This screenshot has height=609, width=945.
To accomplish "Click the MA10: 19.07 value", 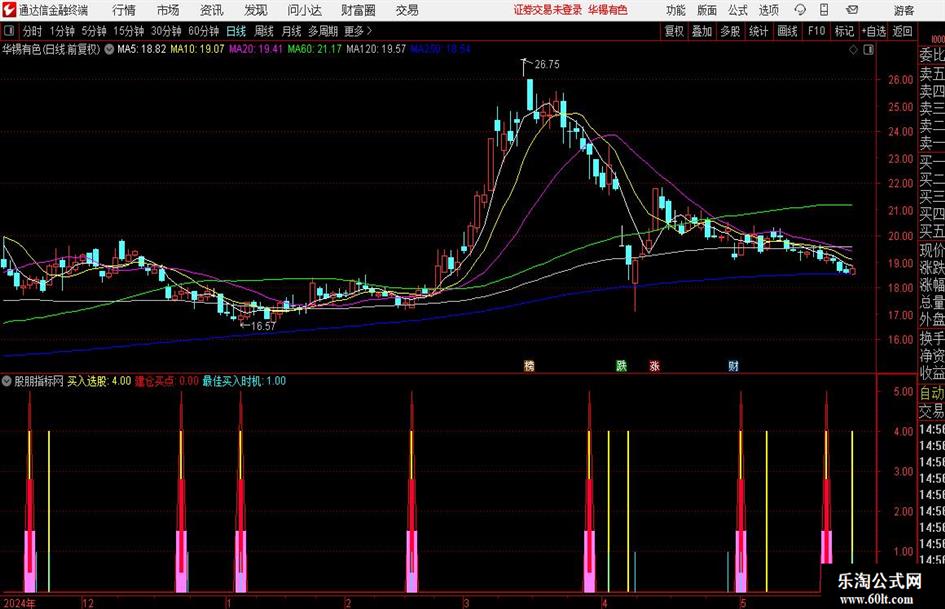I will (x=197, y=49).
